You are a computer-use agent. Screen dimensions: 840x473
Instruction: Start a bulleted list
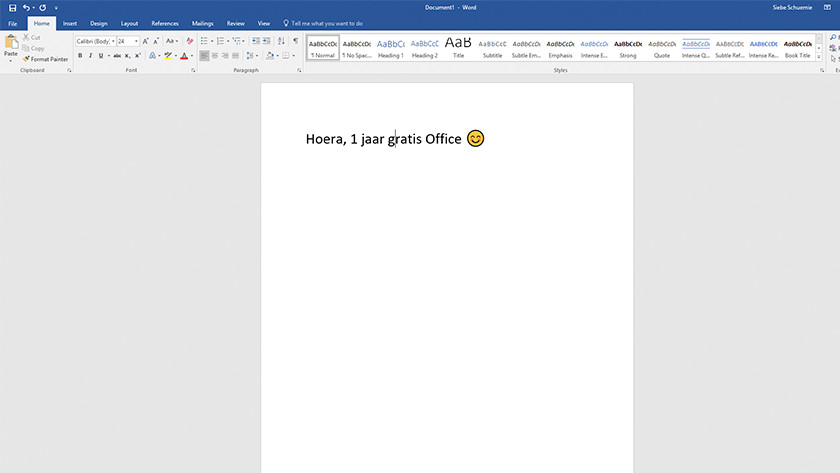point(204,41)
